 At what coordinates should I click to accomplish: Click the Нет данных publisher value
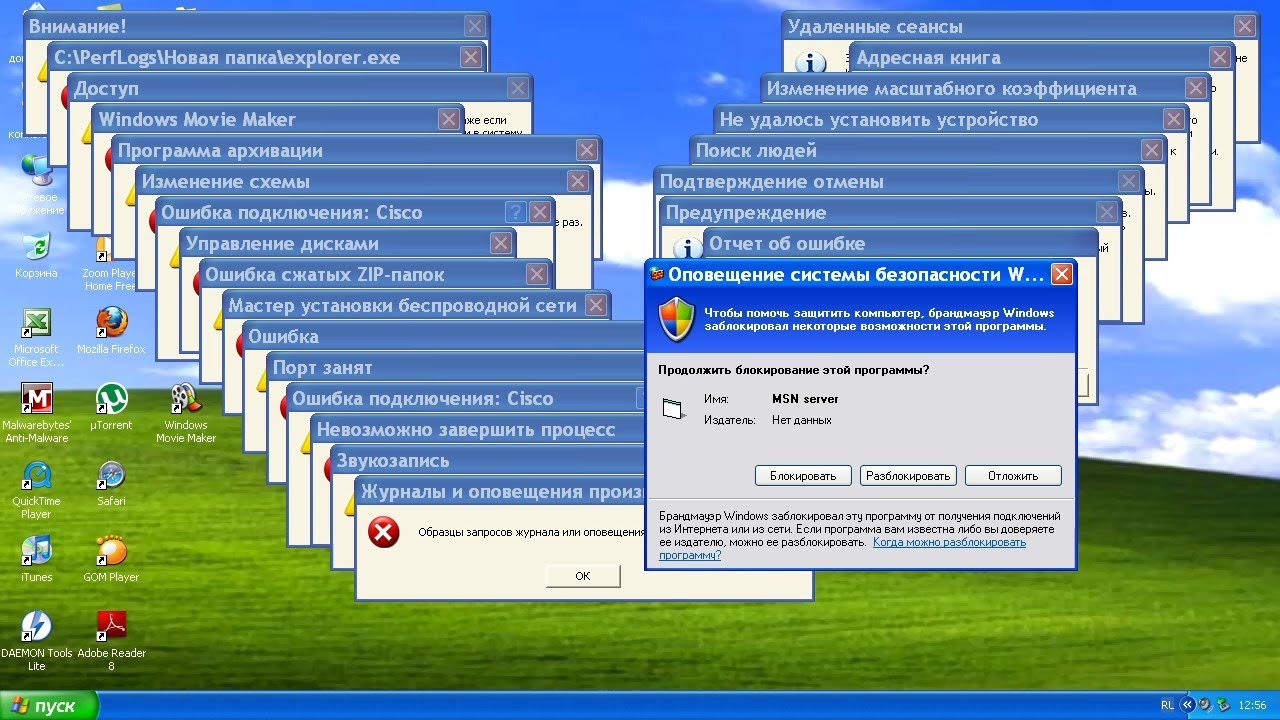tap(801, 420)
